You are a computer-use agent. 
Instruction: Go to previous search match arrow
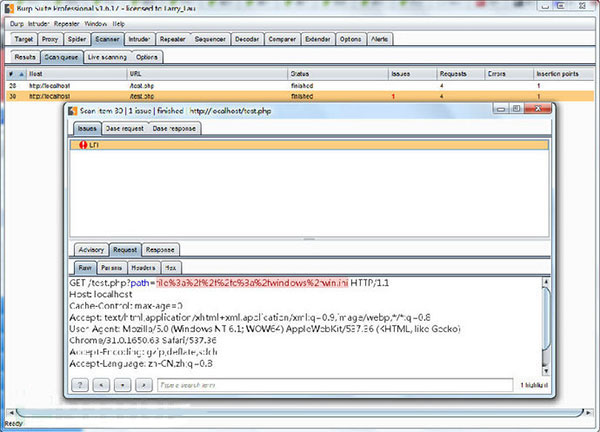pyautogui.click(x=101, y=385)
